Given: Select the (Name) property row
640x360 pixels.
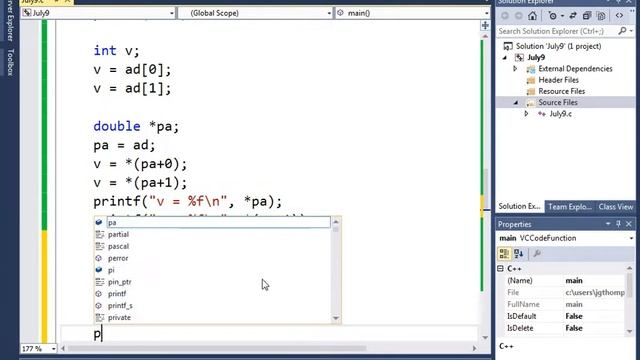Looking at the screenshot, I should coord(565,280).
